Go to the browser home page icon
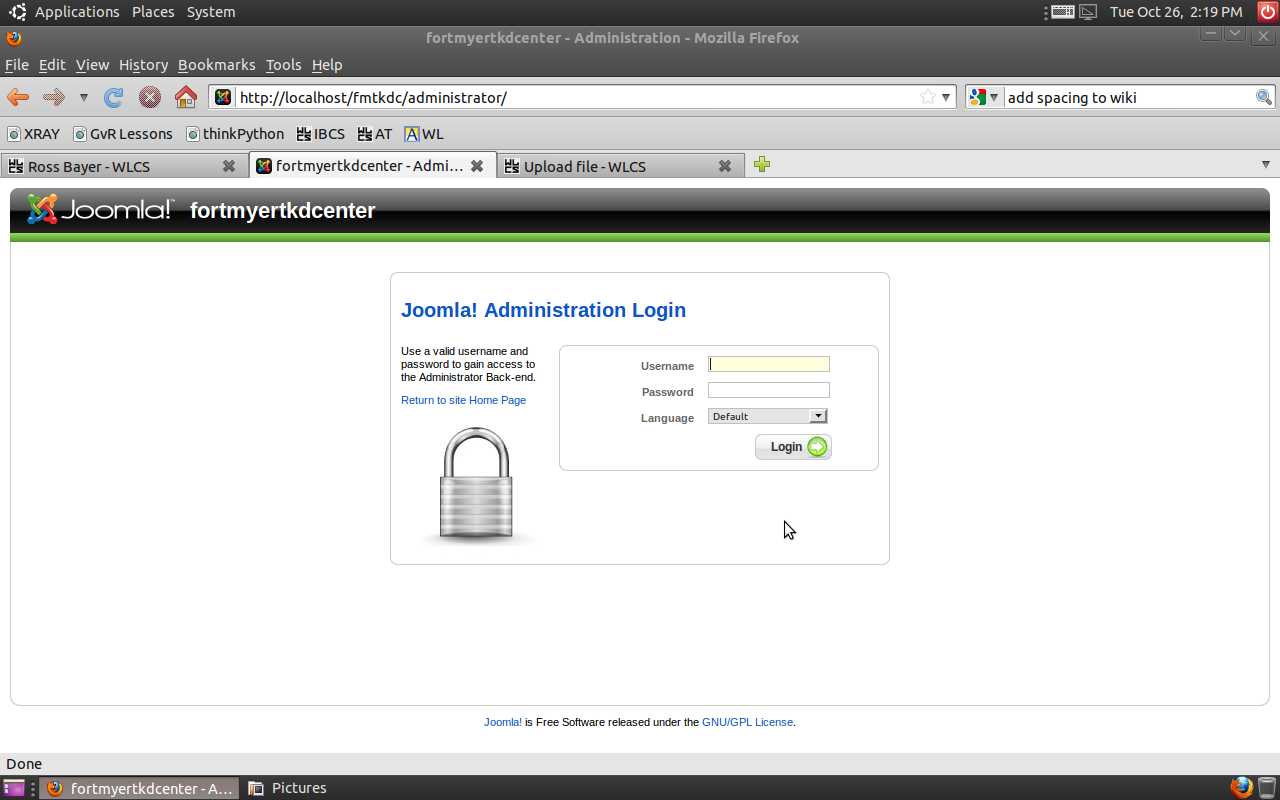Image resolution: width=1280 pixels, height=800 pixels. click(186, 97)
